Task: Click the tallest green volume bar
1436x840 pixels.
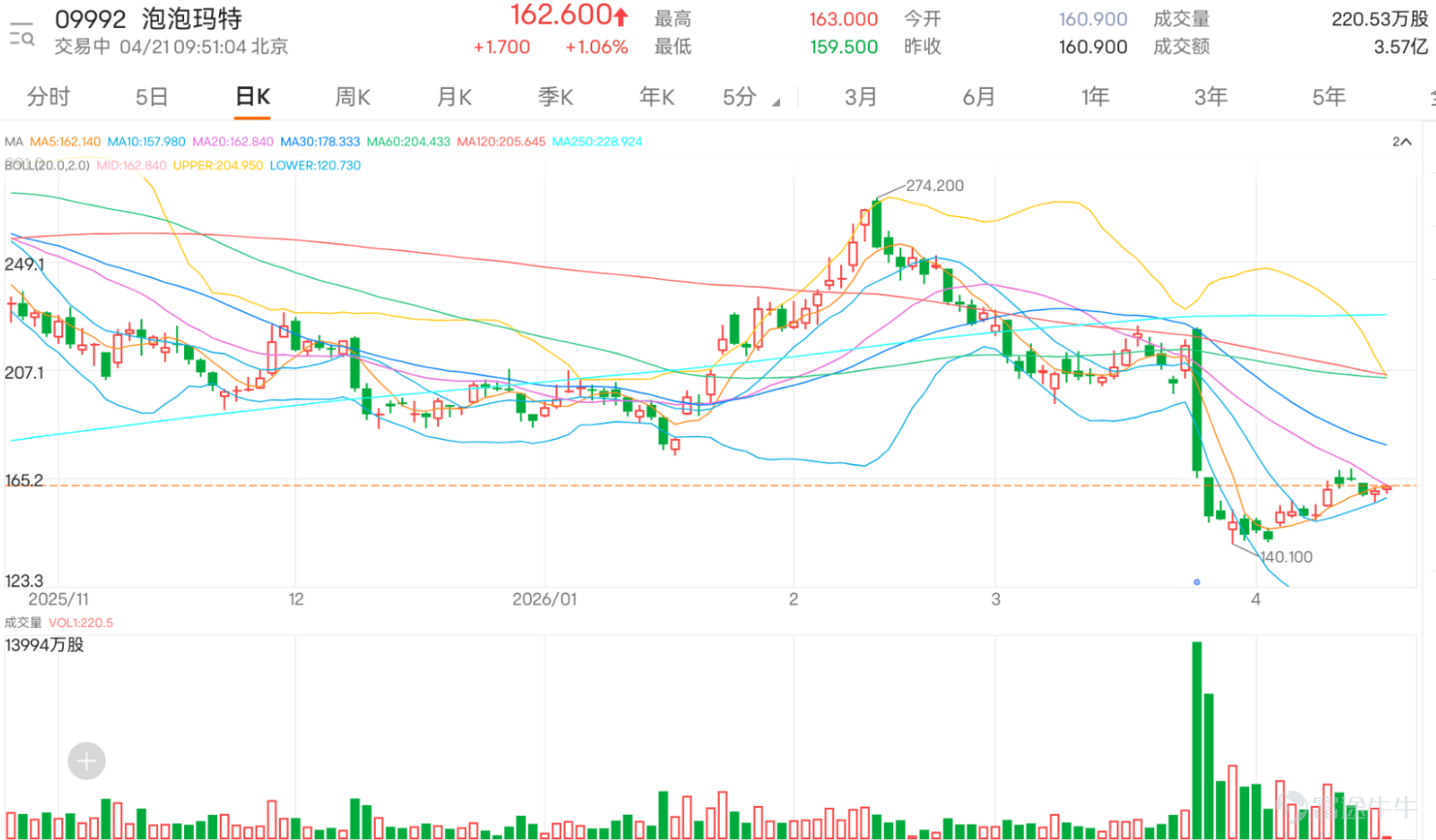Action: tap(1196, 740)
